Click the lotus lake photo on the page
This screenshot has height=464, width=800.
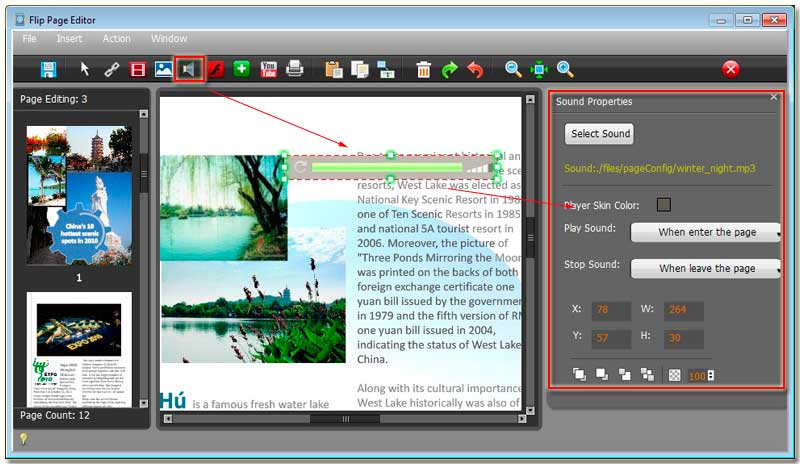(x=253, y=312)
